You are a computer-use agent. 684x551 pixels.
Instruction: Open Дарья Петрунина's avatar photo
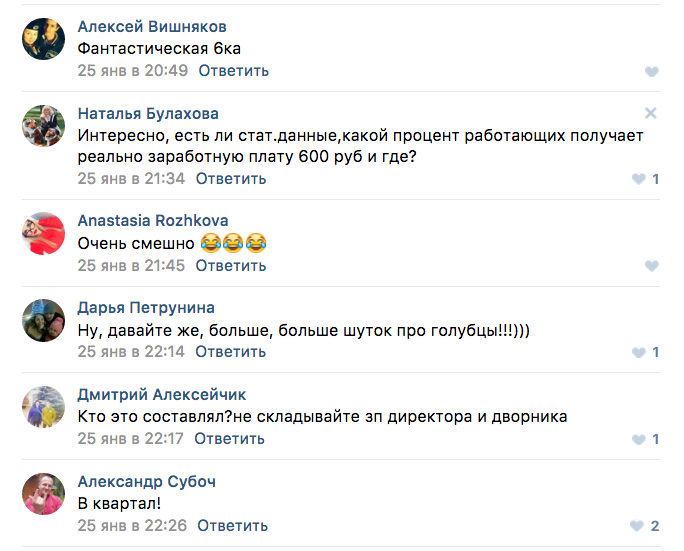(x=42, y=319)
